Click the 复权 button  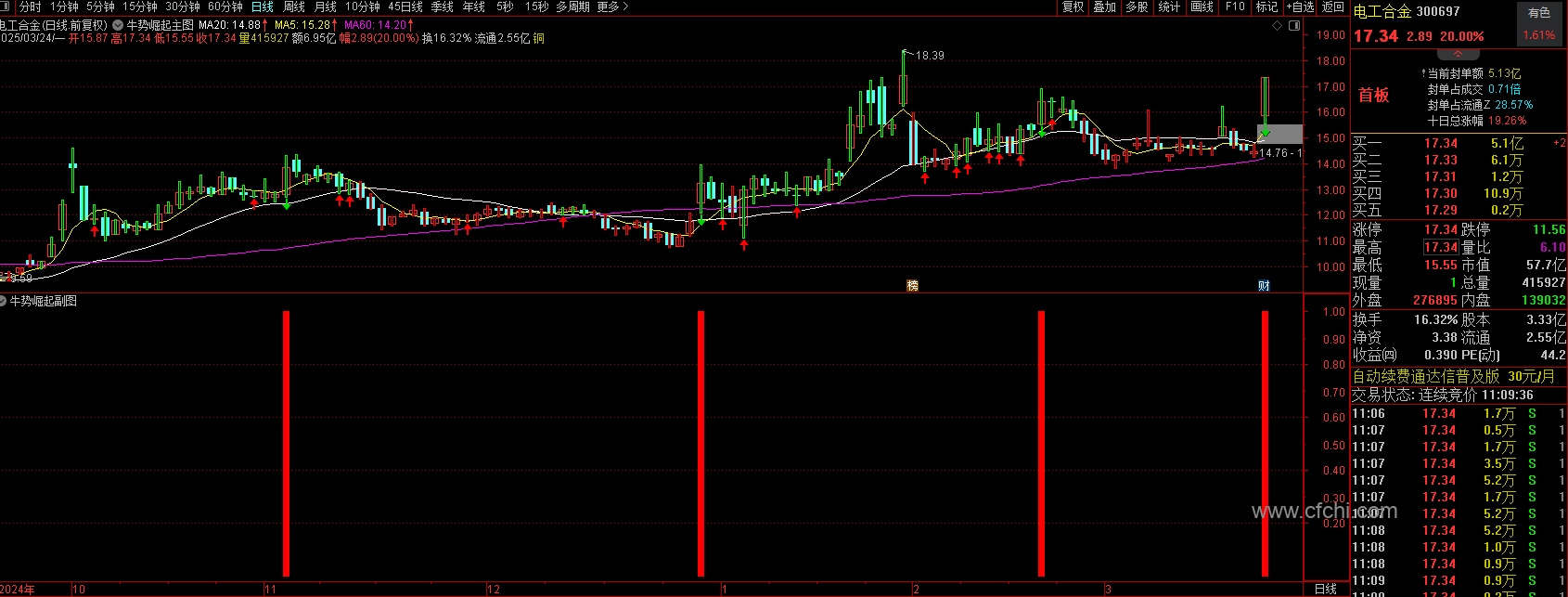1073,6
